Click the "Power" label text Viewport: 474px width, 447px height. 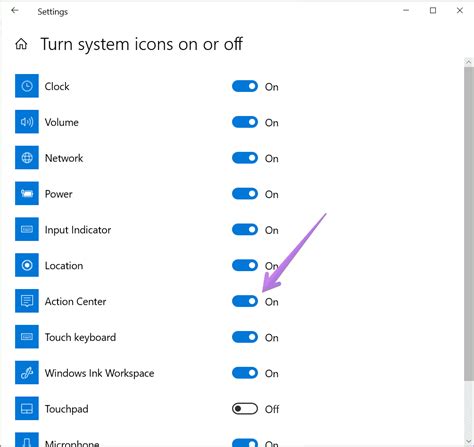click(x=59, y=194)
